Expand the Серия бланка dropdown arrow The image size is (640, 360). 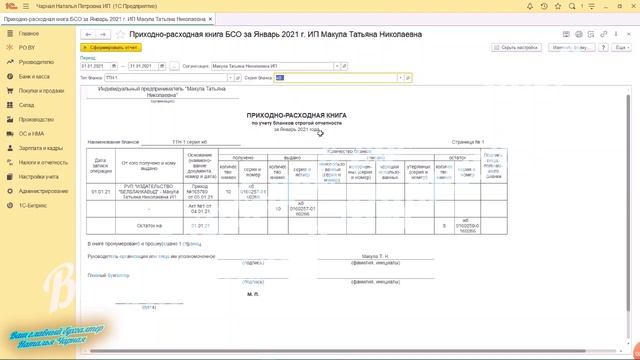tap(400, 78)
